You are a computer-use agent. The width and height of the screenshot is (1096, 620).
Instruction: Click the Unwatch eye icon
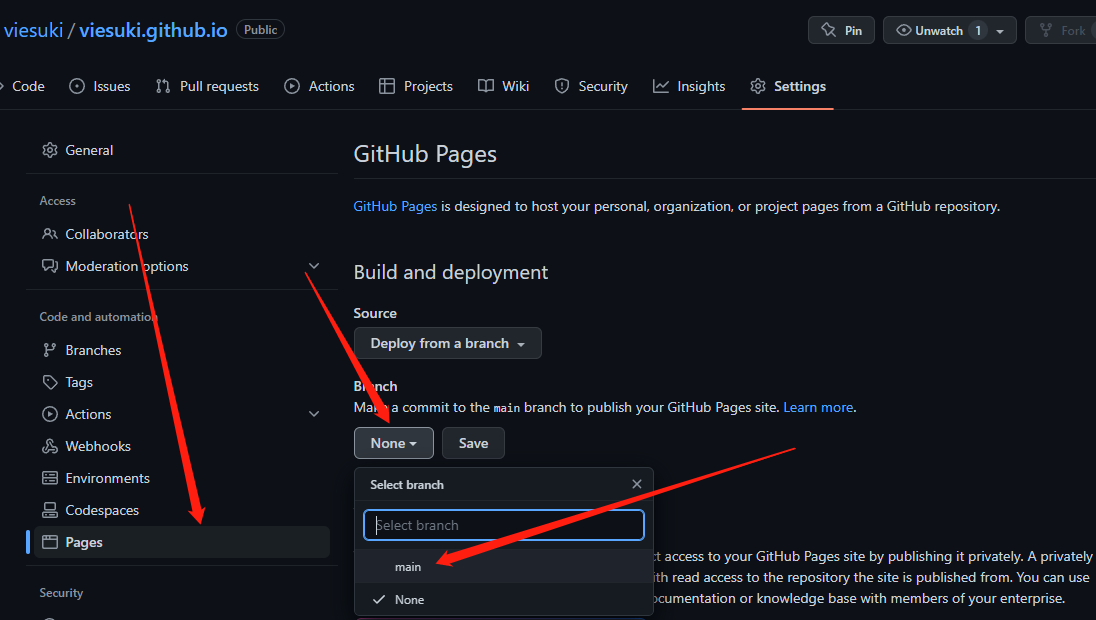click(x=904, y=30)
